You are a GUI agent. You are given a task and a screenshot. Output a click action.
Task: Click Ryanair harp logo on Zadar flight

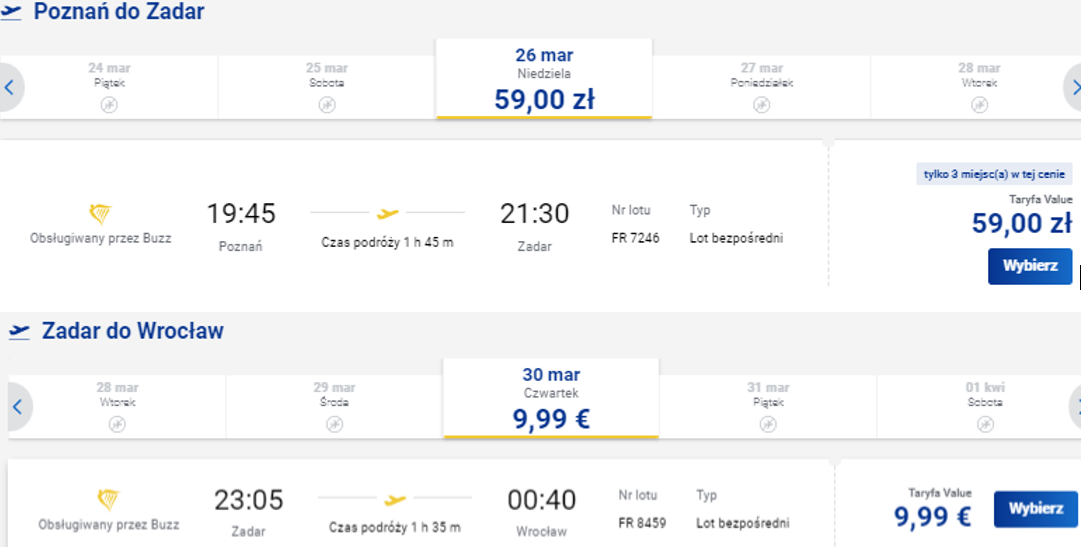coord(108,500)
